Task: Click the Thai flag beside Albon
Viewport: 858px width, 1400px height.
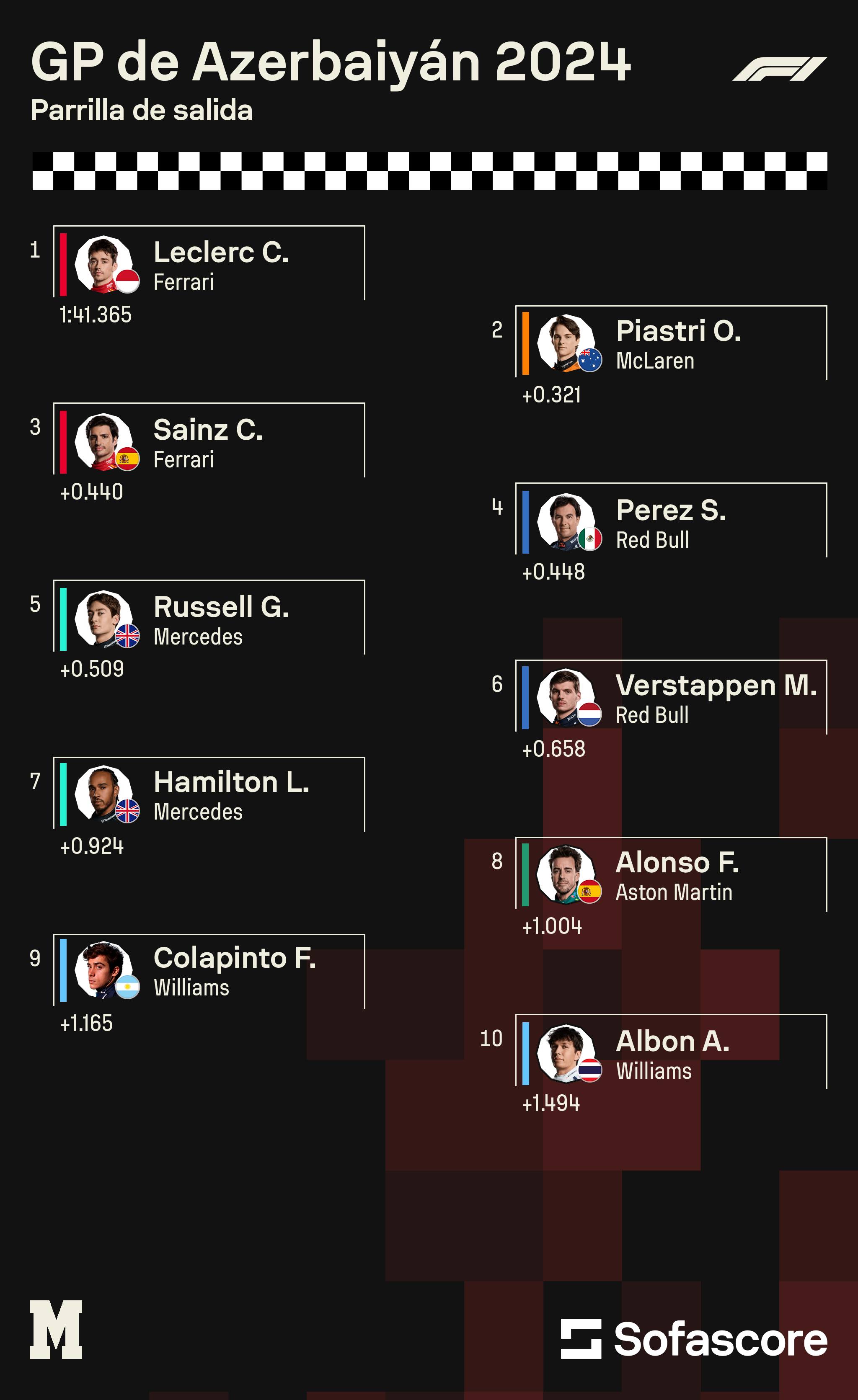Action: [x=590, y=1070]
